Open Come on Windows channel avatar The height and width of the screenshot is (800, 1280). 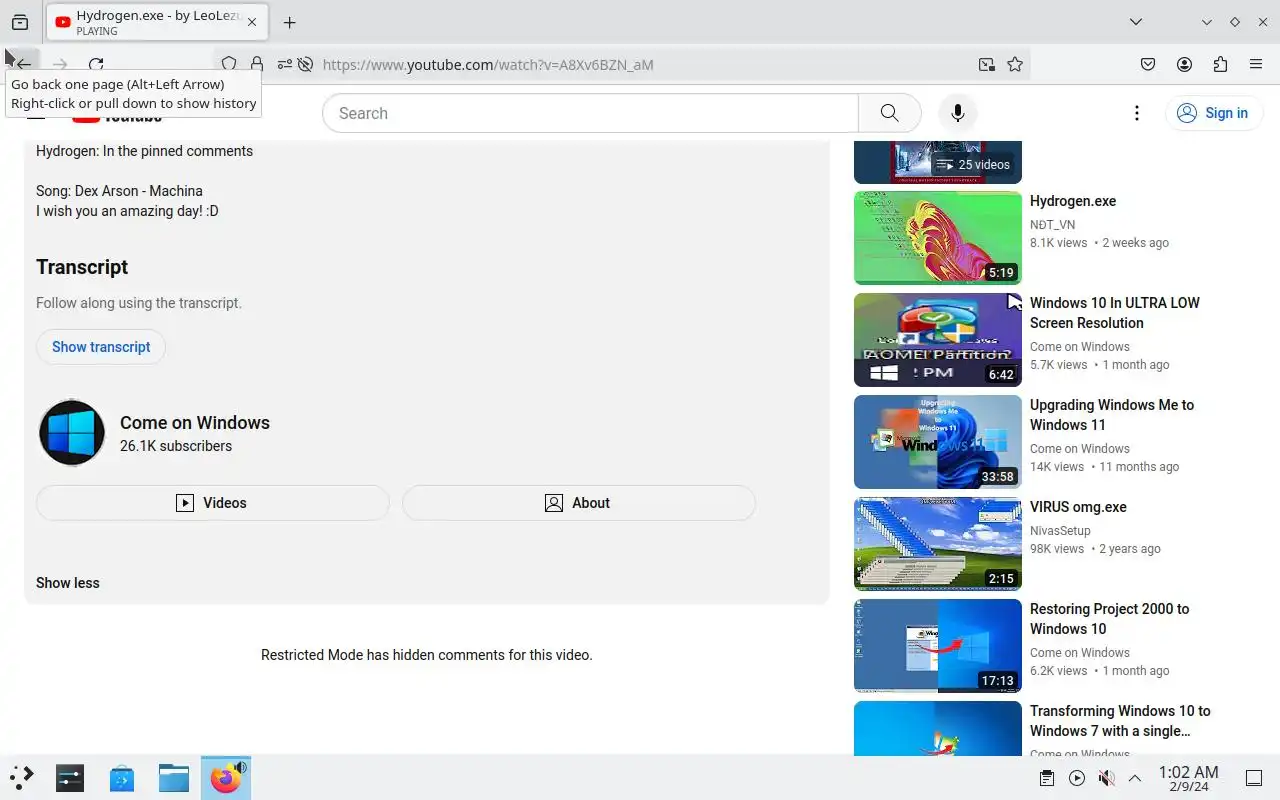pos(72,433)
